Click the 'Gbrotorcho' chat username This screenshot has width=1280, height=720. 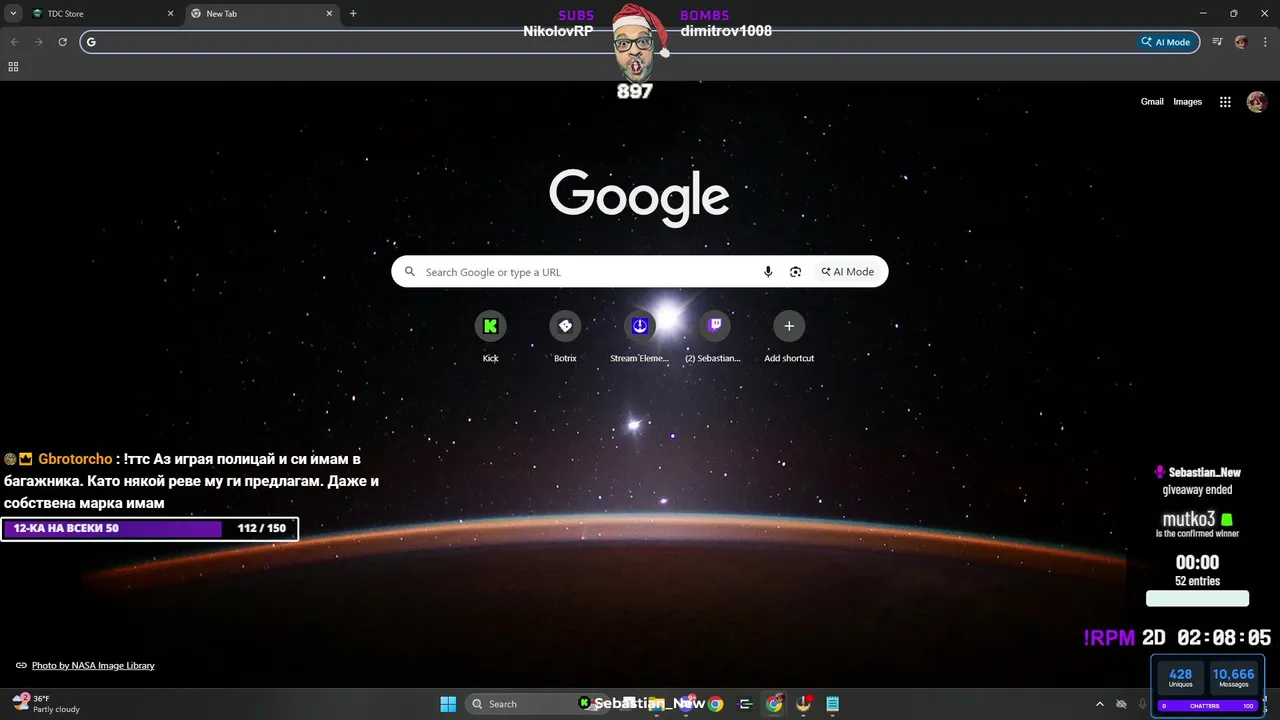pyautogui.click(x=75, y=459)
